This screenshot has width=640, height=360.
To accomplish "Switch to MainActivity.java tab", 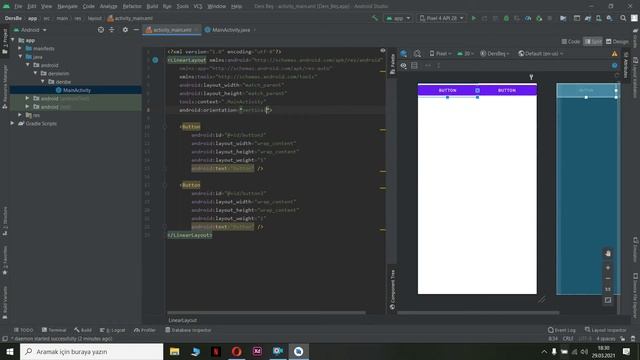I will [231, 30].
